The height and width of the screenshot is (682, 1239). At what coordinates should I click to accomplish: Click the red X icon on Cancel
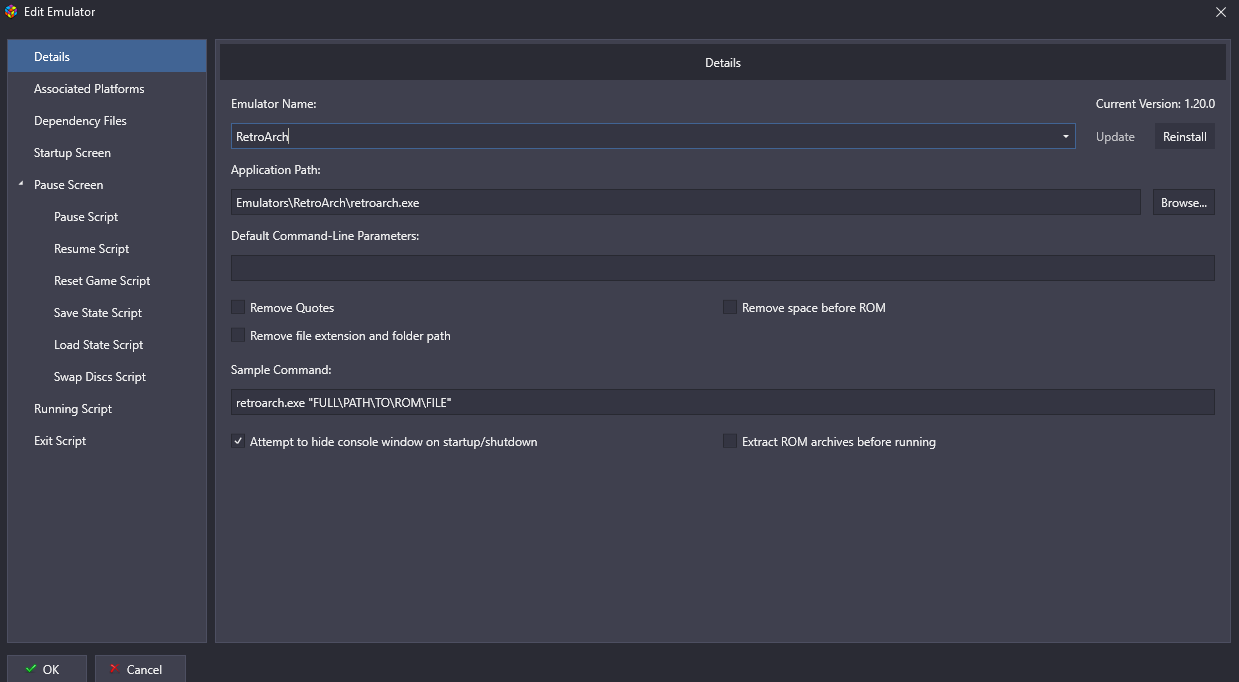[115, 669]
